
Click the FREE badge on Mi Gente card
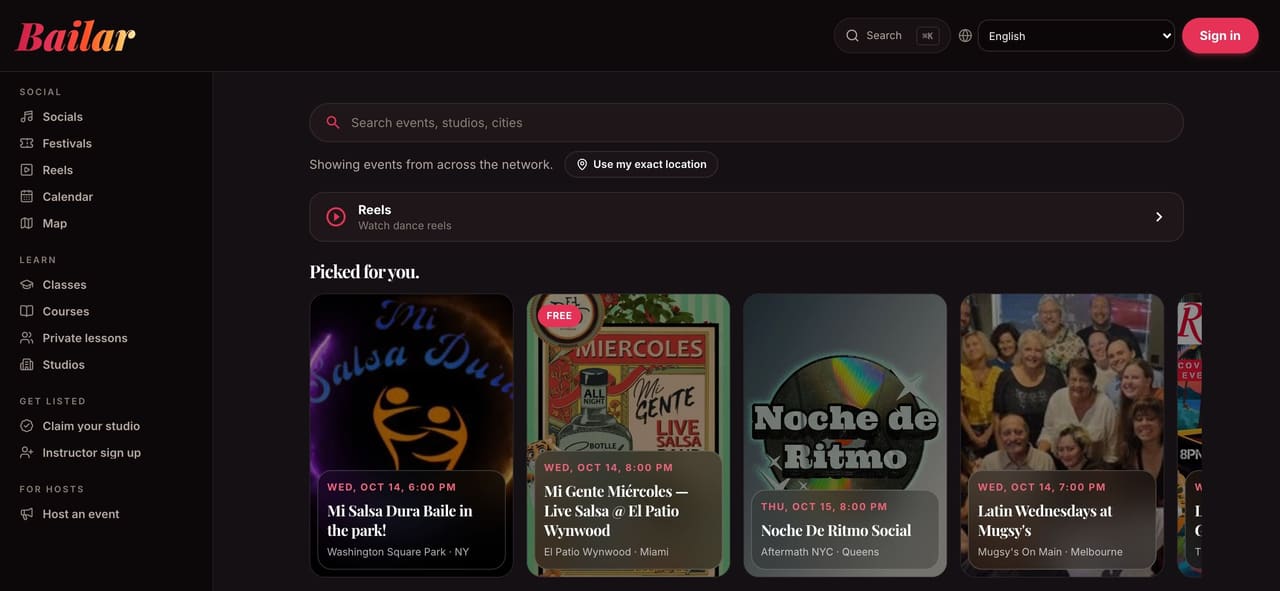tap(559, 316)
